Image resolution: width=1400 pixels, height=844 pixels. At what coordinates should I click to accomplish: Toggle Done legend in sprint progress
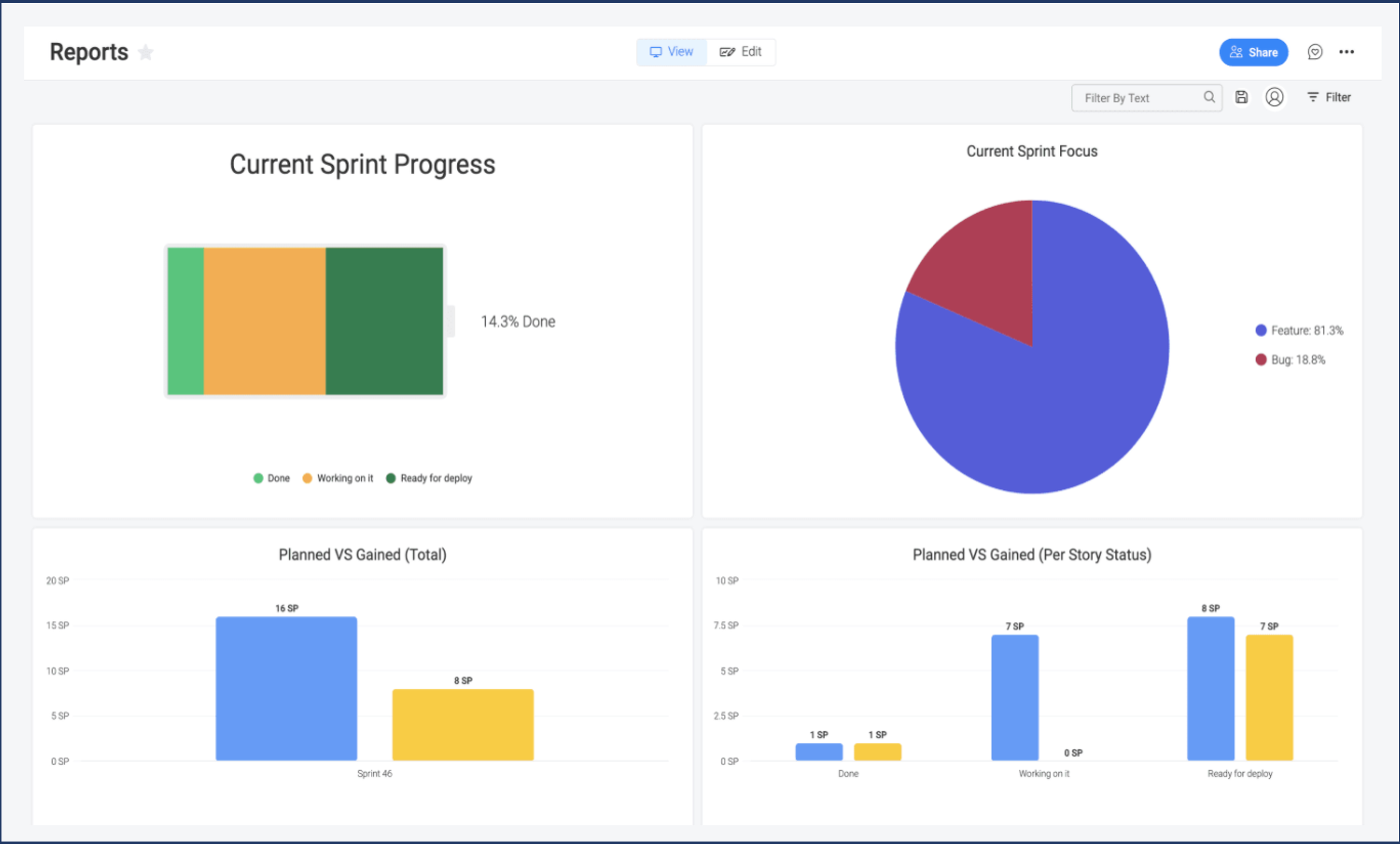272,478
